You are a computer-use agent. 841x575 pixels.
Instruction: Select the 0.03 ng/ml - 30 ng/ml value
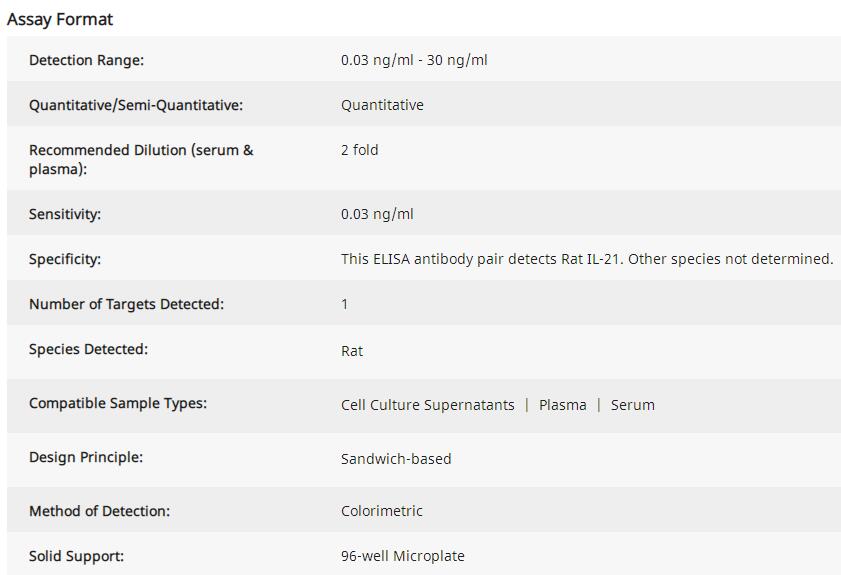tap(414, 60)
